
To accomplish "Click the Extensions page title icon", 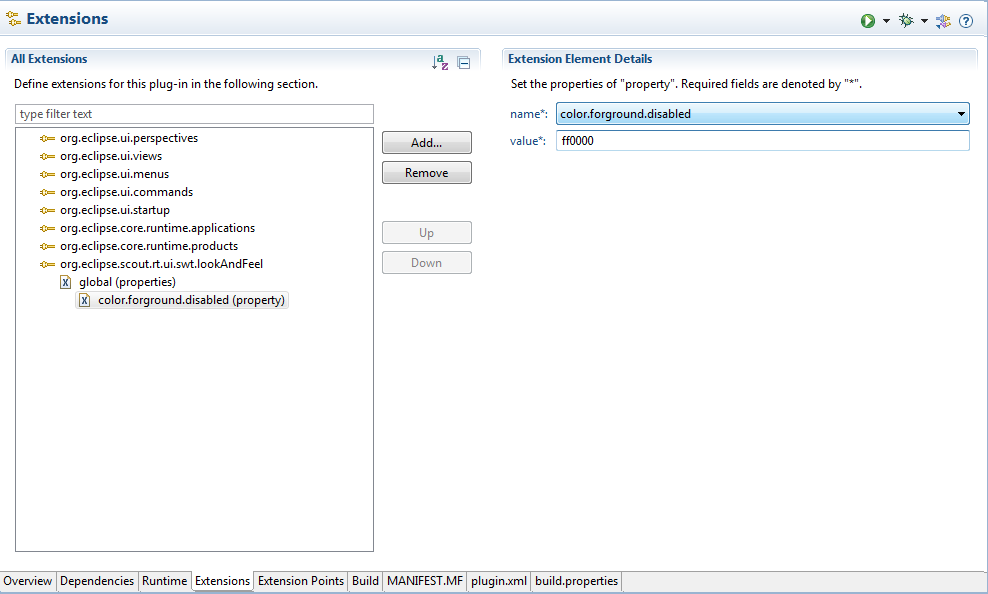I will click(x=13, y=19).
